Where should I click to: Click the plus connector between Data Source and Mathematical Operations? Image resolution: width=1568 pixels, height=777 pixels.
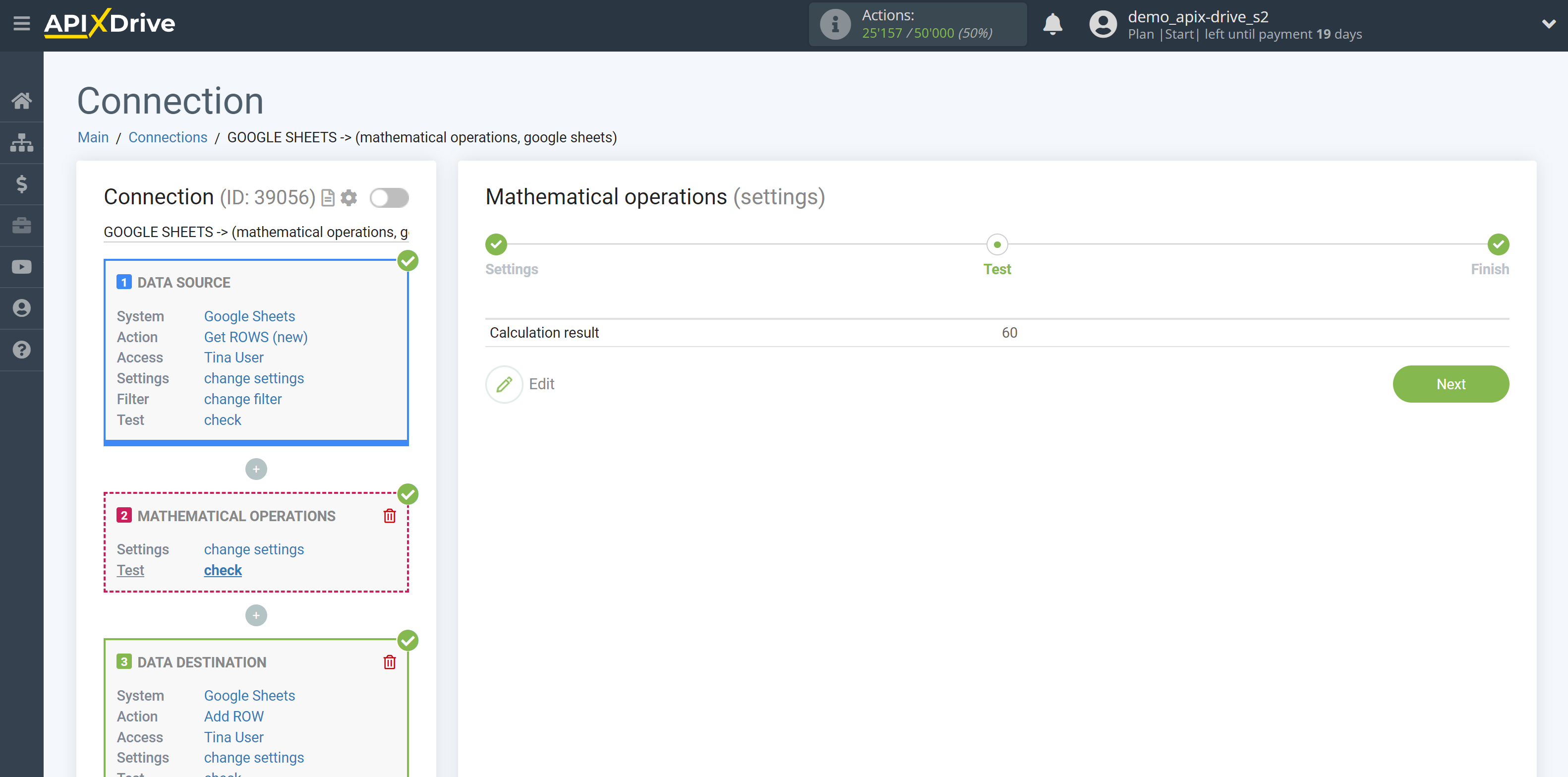click(x=256, y=467)
